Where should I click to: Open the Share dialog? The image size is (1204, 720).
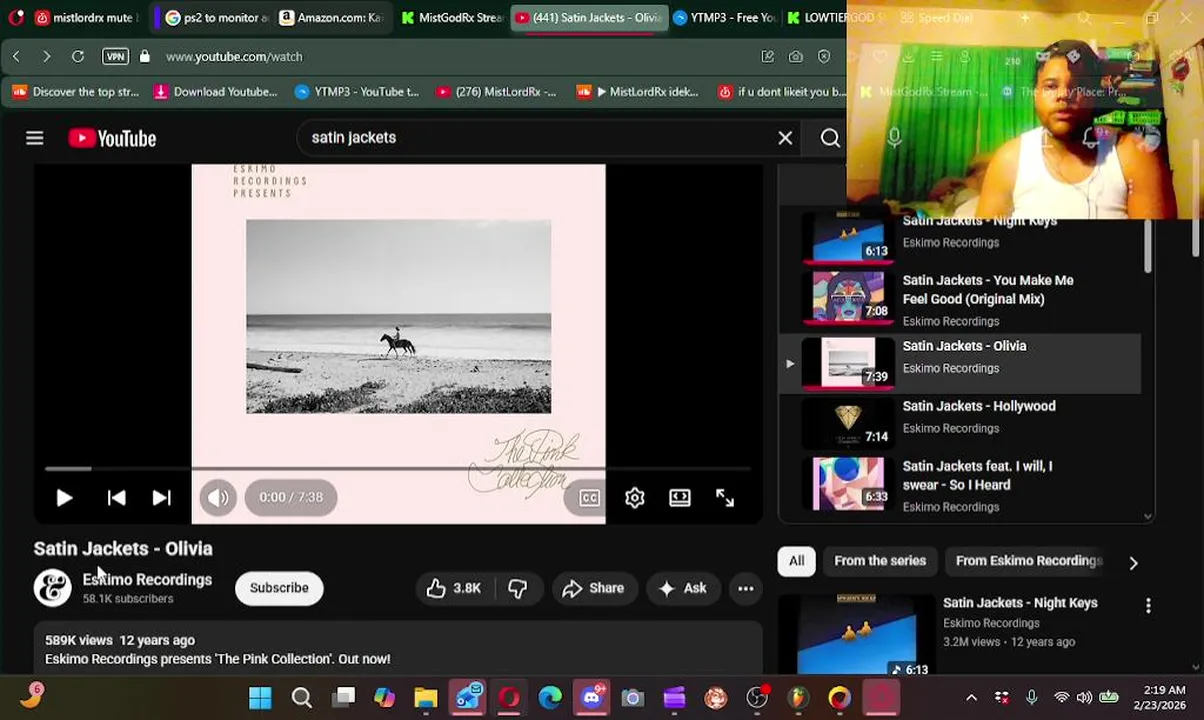click(594, 588)
